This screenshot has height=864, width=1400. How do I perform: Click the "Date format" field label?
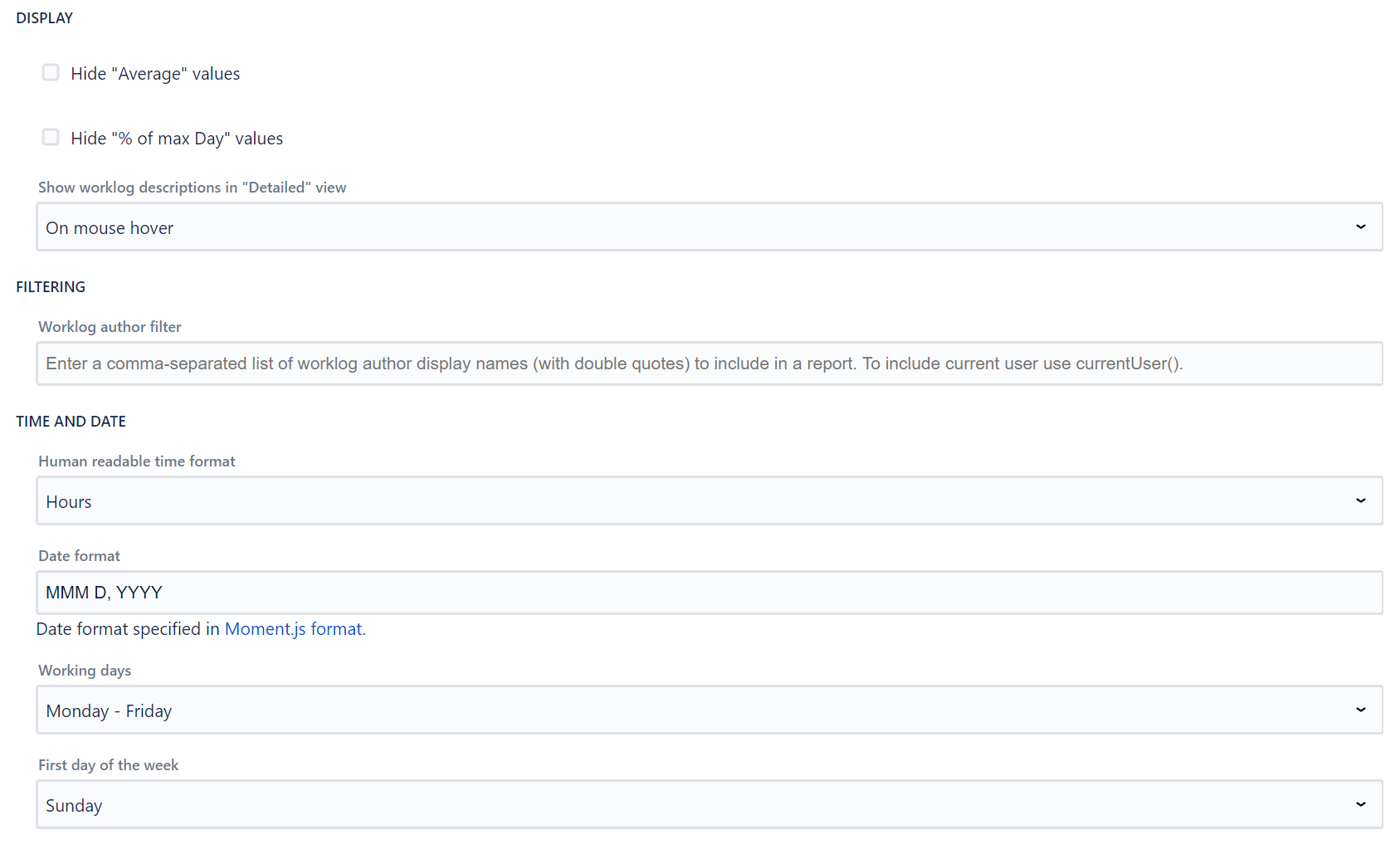79,556
